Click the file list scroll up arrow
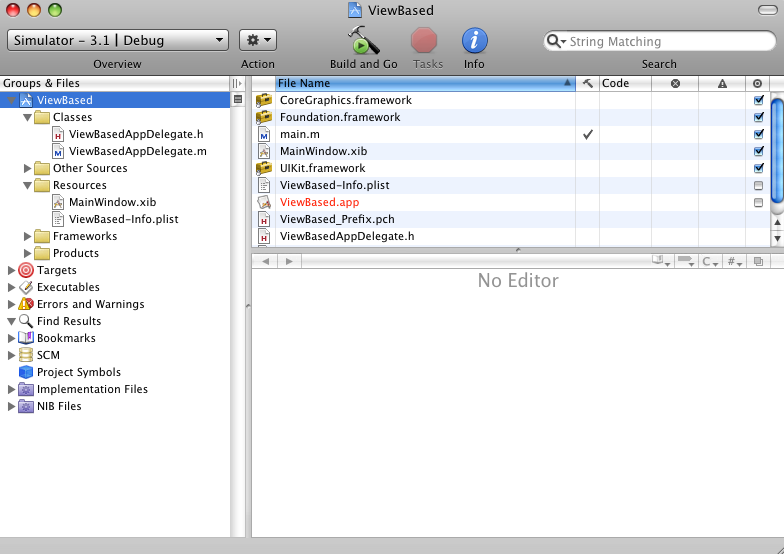 click(x=778, y=222)
